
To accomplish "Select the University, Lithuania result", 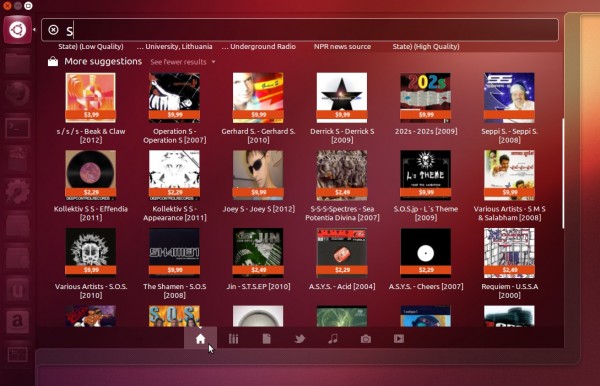I will point(174,47).
